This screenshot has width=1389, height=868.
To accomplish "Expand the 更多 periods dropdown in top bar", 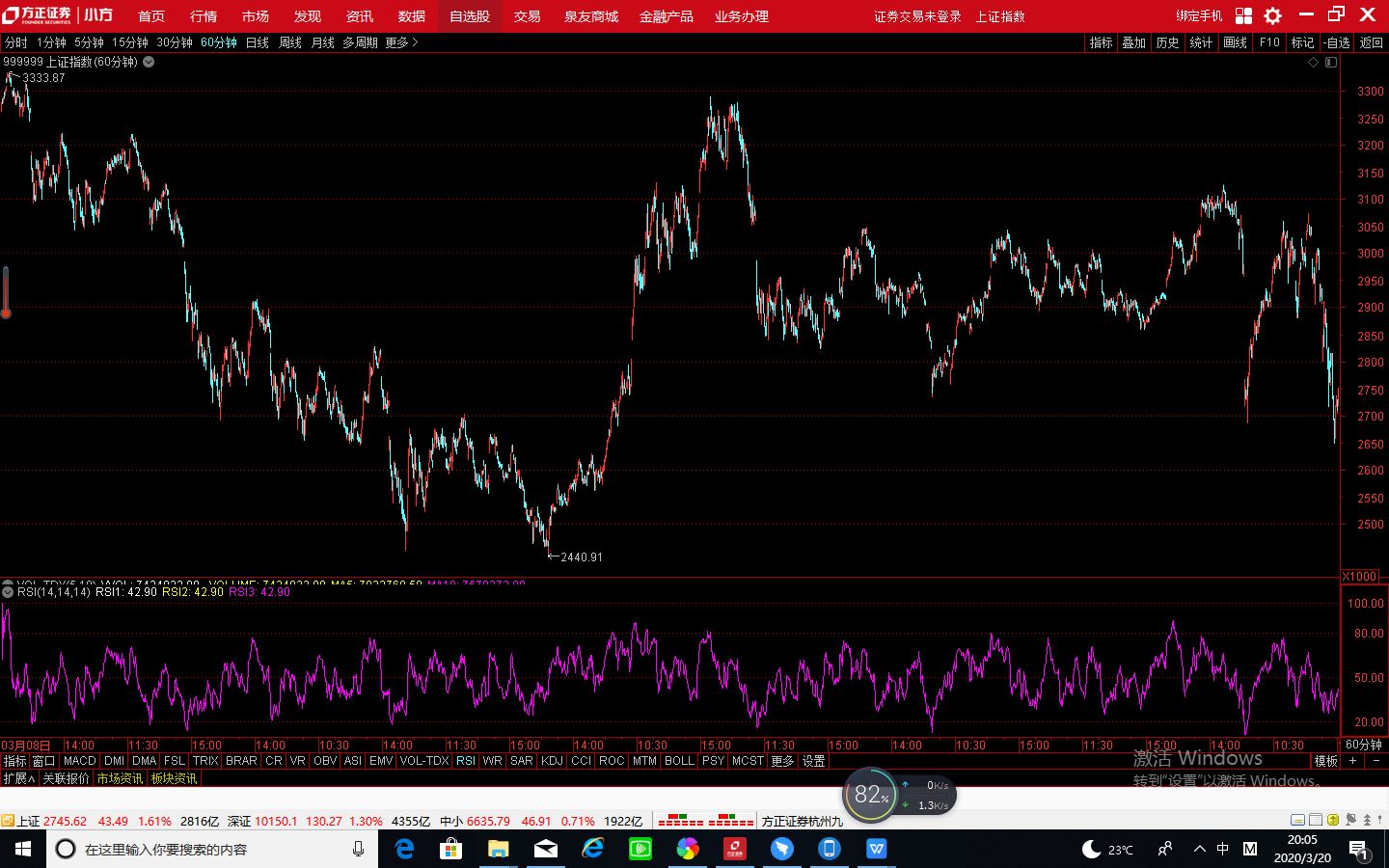I will pyautogui.click(x=401, y=42).
